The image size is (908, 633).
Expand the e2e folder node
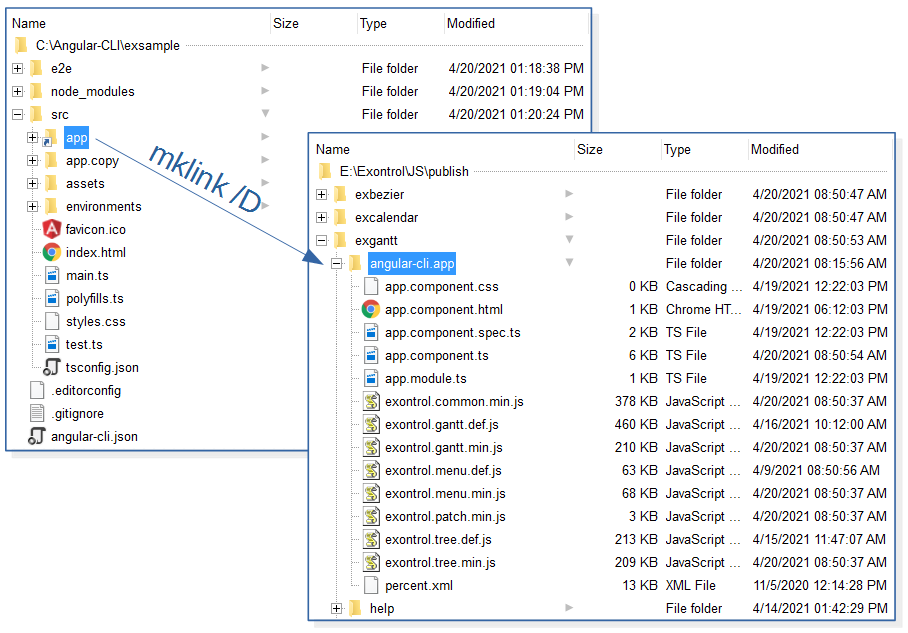tap(18, 68)
